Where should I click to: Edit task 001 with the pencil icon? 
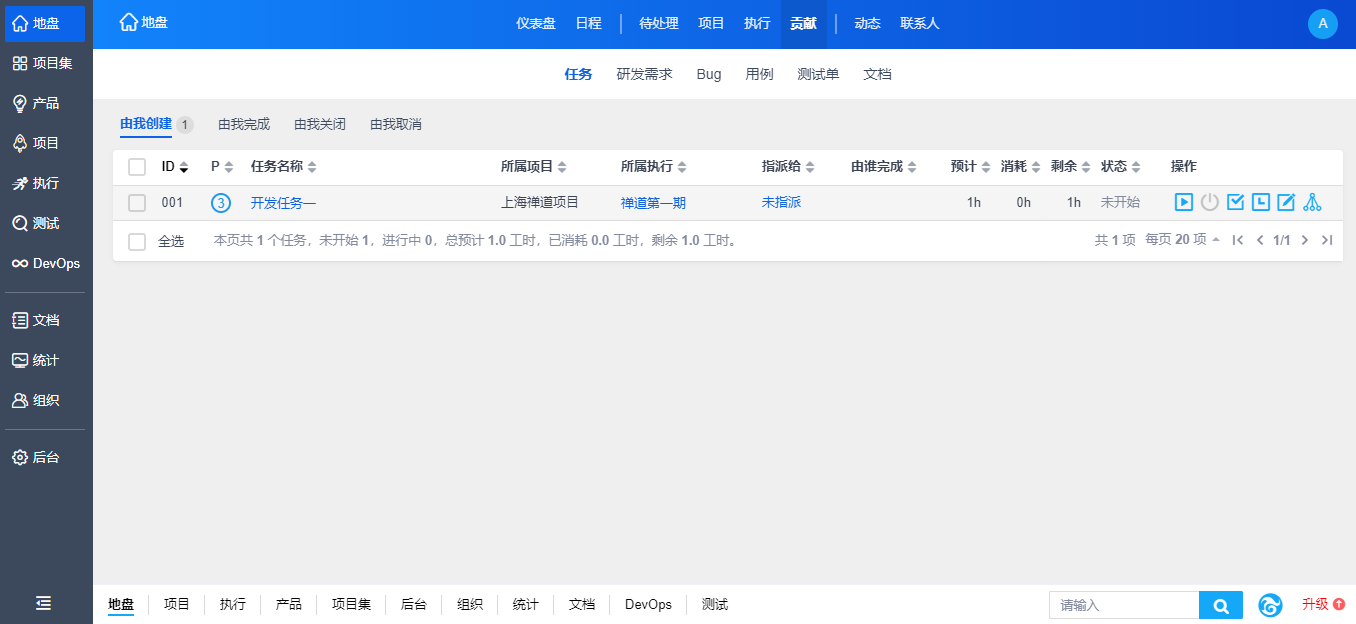pos(1286,203)
